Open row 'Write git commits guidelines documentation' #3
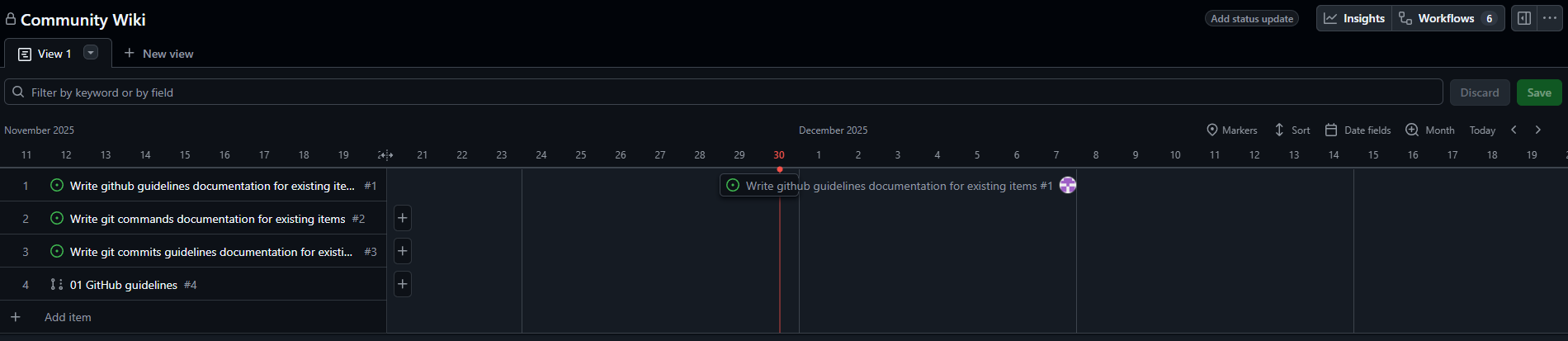1568x341 pixels. pyautogui.click(x=211, y=252)
